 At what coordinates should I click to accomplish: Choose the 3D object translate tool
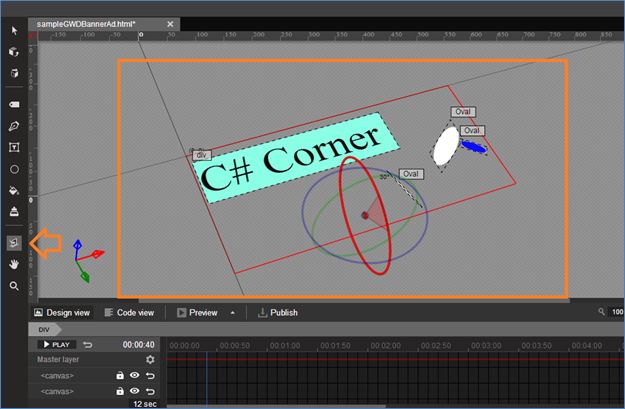pyautogui.click(x=14, y=73)
